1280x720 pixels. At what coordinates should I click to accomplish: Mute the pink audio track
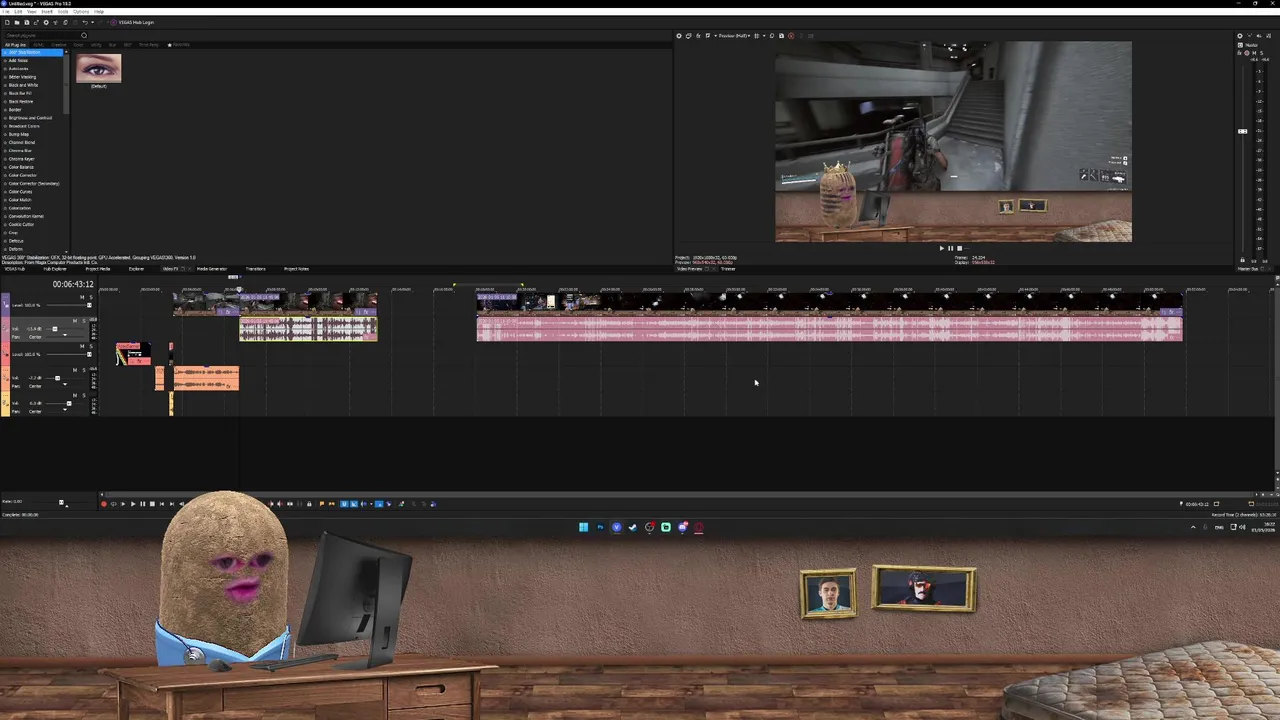point(75,321)
